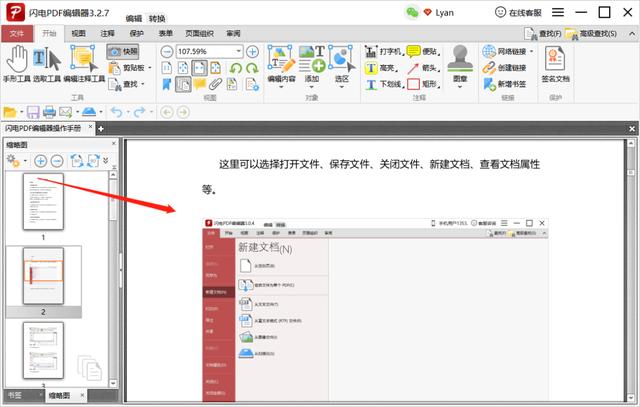The image size is (640, 407).
Task: Select the 手形工具 hand tool
Action: (x=17, y=64)
